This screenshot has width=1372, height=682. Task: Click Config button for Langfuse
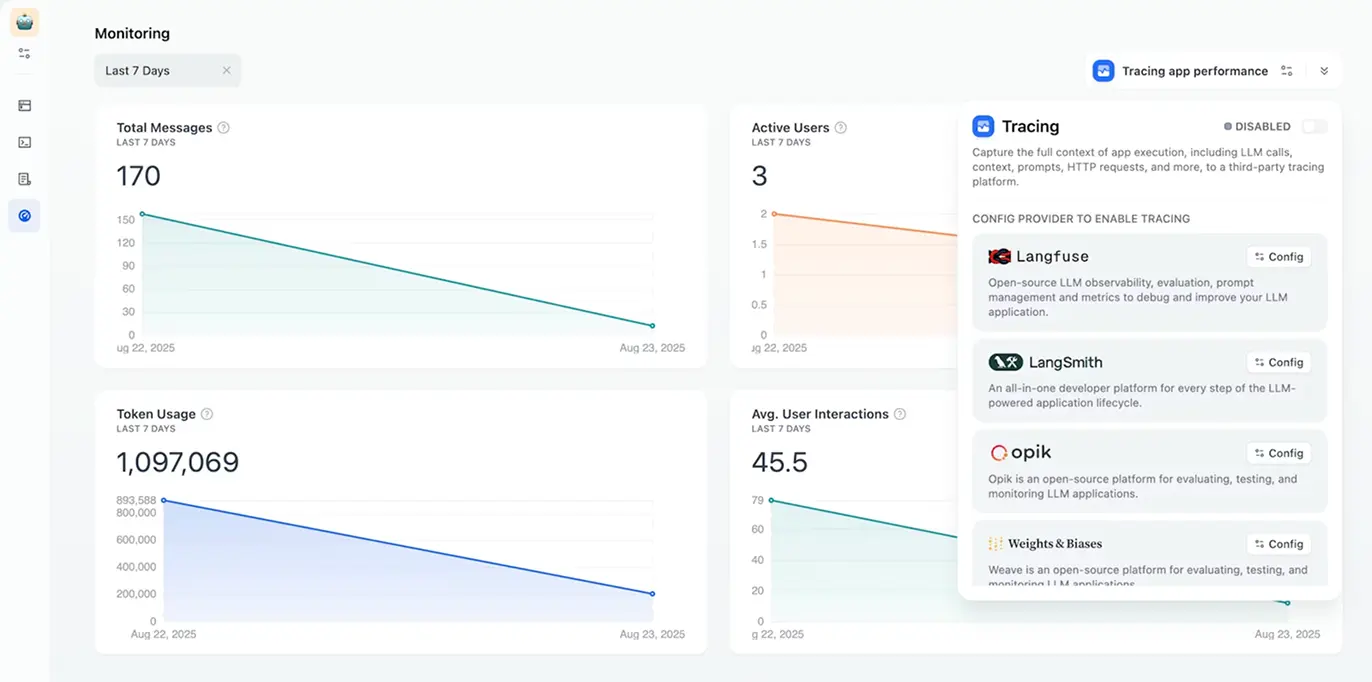pyautogui.click(x=1279, y=257)
